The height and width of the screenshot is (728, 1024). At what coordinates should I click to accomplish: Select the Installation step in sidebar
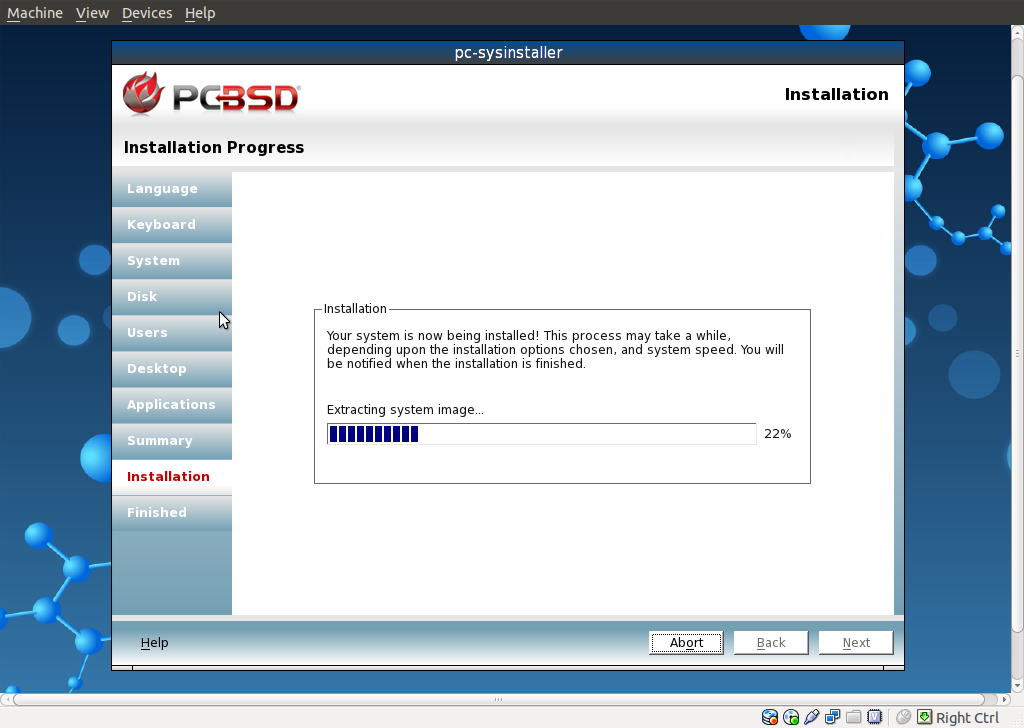click(x=172, y=477)
